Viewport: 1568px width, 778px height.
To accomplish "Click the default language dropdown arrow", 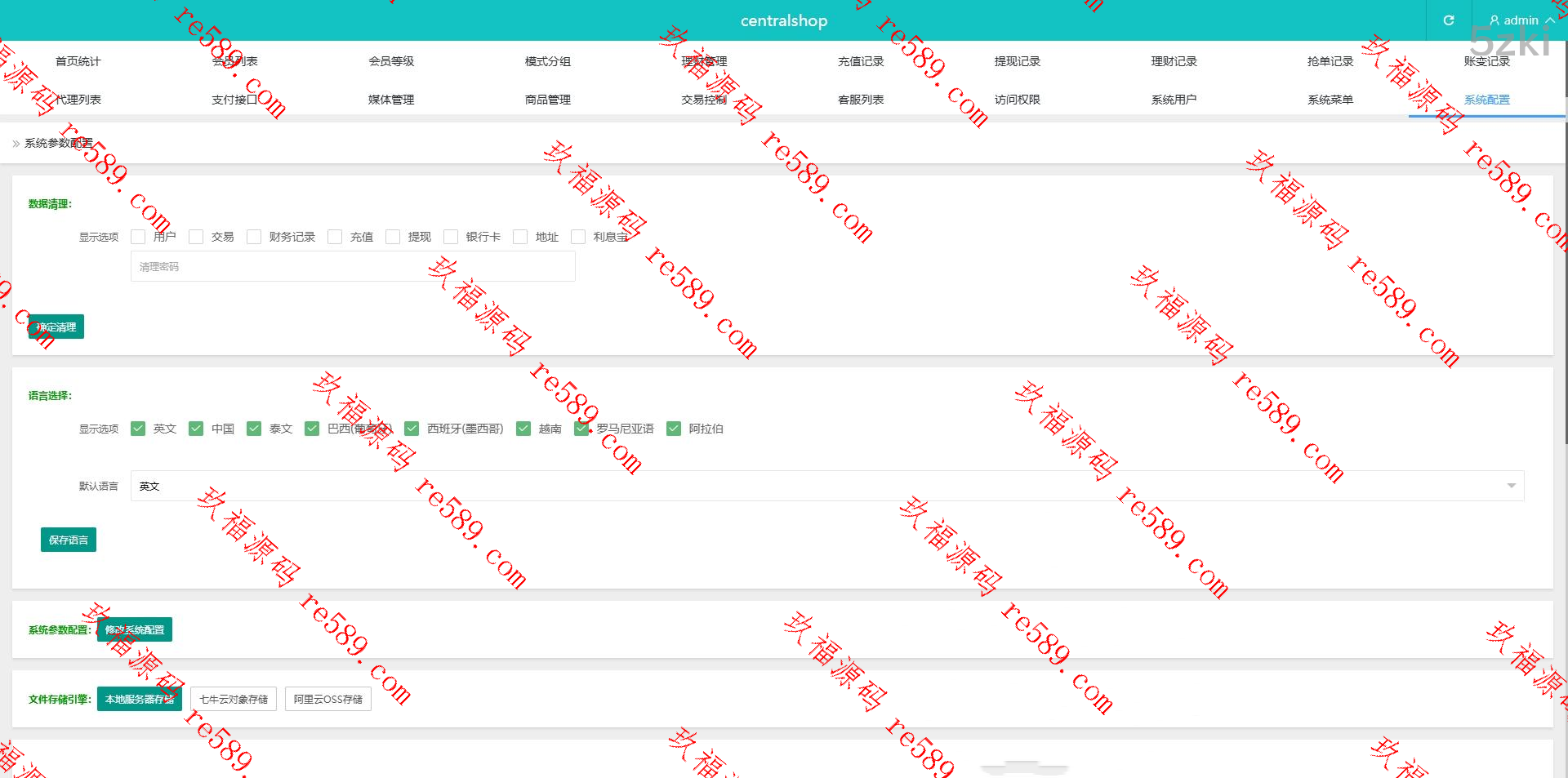I will (x=1511, y=486).
